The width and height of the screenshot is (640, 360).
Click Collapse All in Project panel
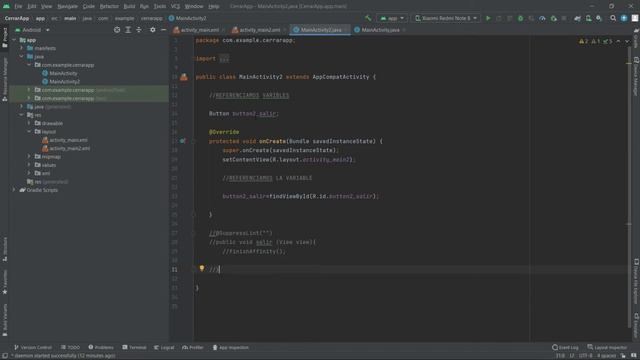[x=139, y=30]
